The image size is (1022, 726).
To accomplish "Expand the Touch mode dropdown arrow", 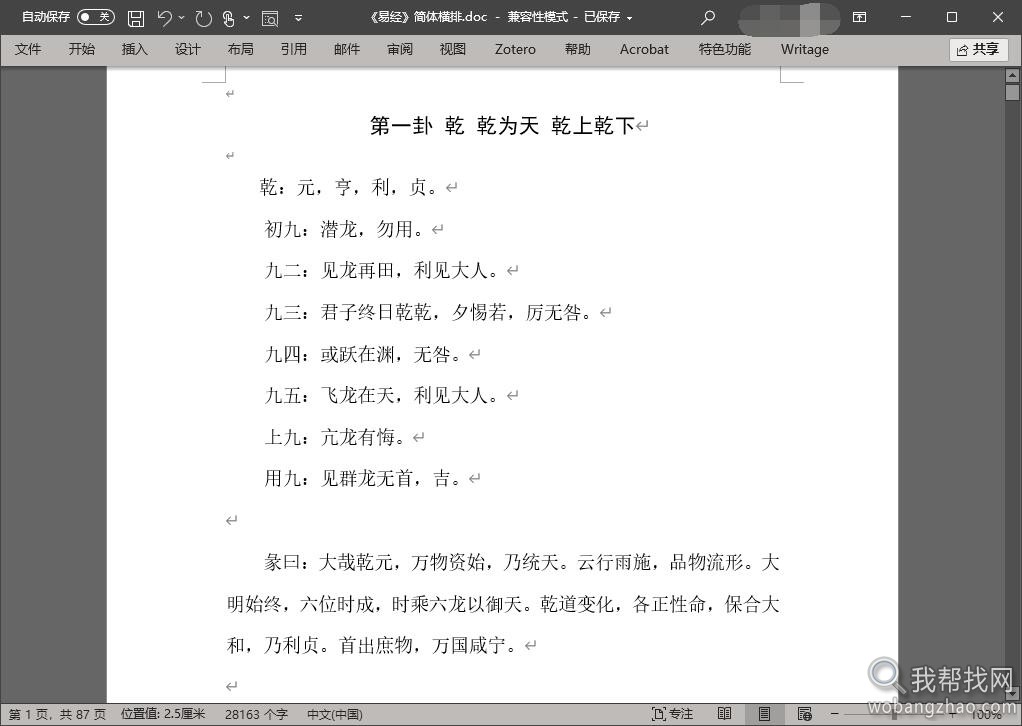I will tap(246, 18).
